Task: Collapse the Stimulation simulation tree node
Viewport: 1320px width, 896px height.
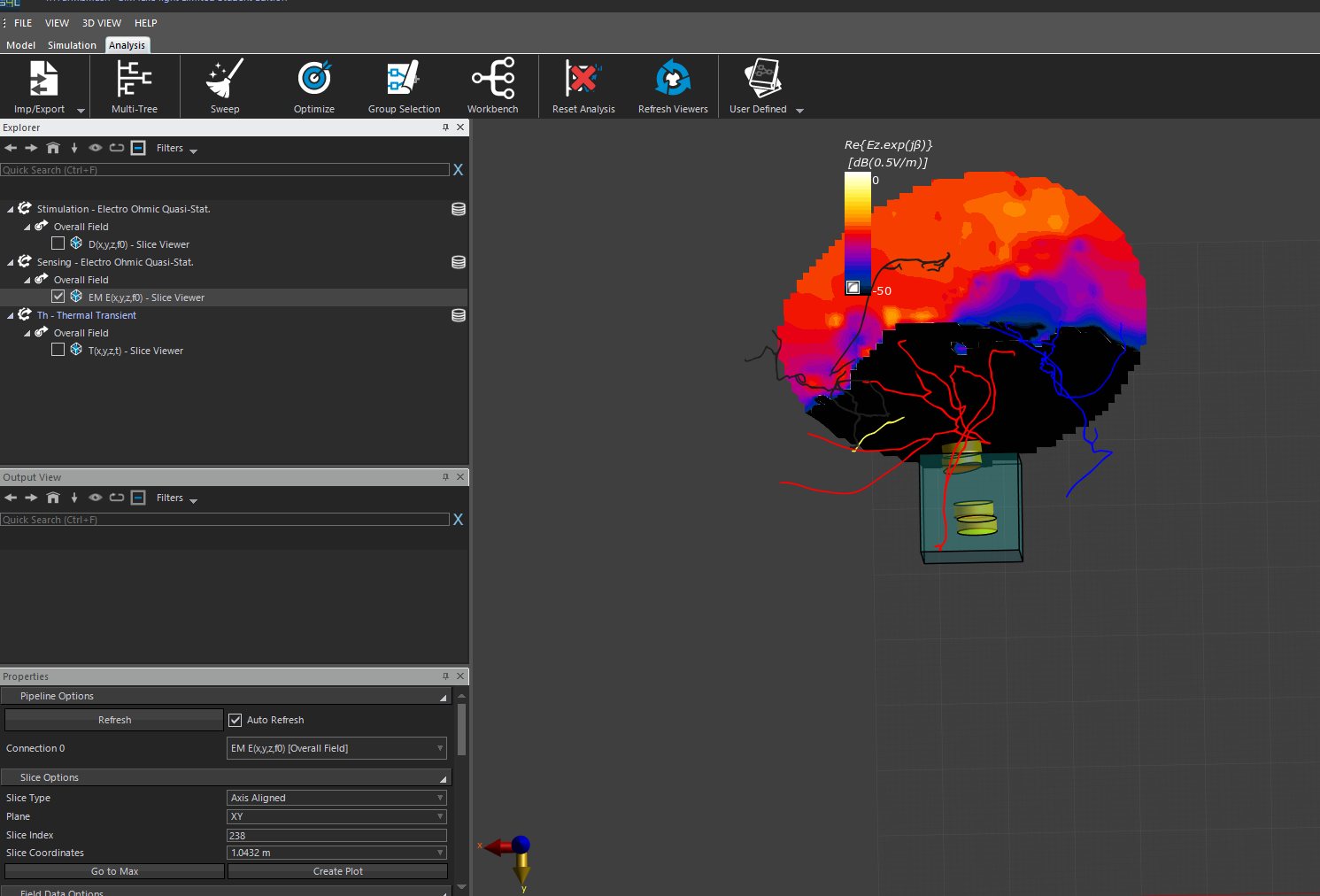Action: pos(11,210)
